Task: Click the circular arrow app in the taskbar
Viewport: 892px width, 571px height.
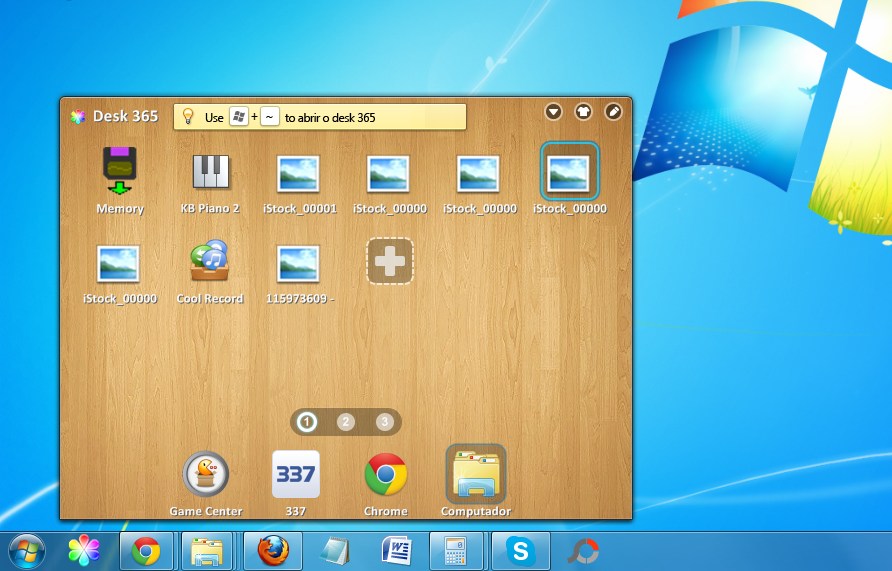Action: tap(584, 551)
